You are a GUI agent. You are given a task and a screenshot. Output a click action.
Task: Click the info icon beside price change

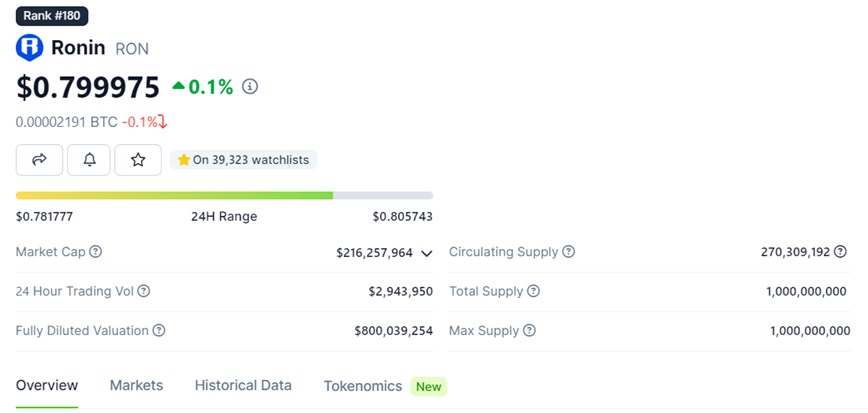tap(250, 87)
